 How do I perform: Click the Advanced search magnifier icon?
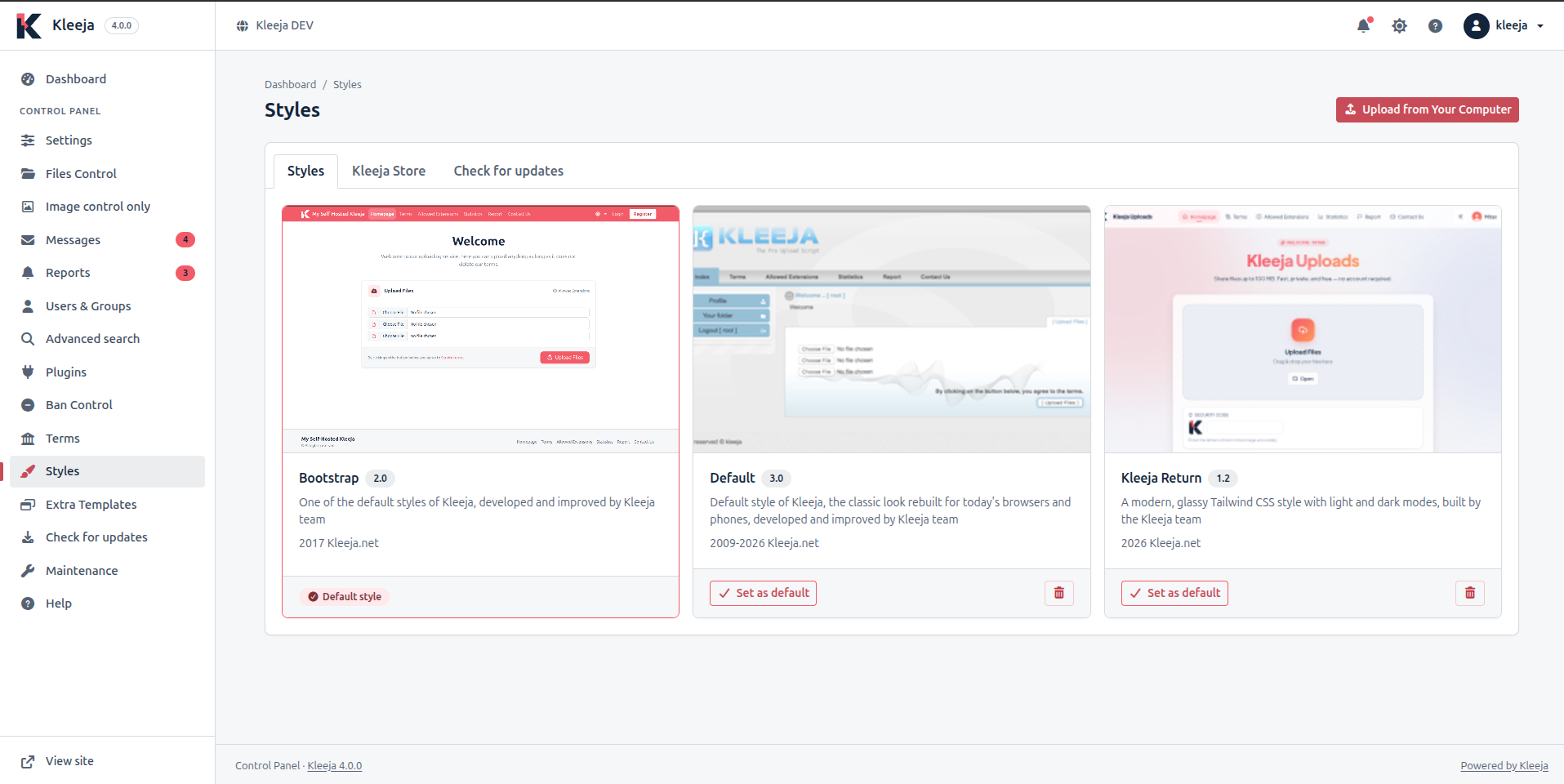coord(28,339)
